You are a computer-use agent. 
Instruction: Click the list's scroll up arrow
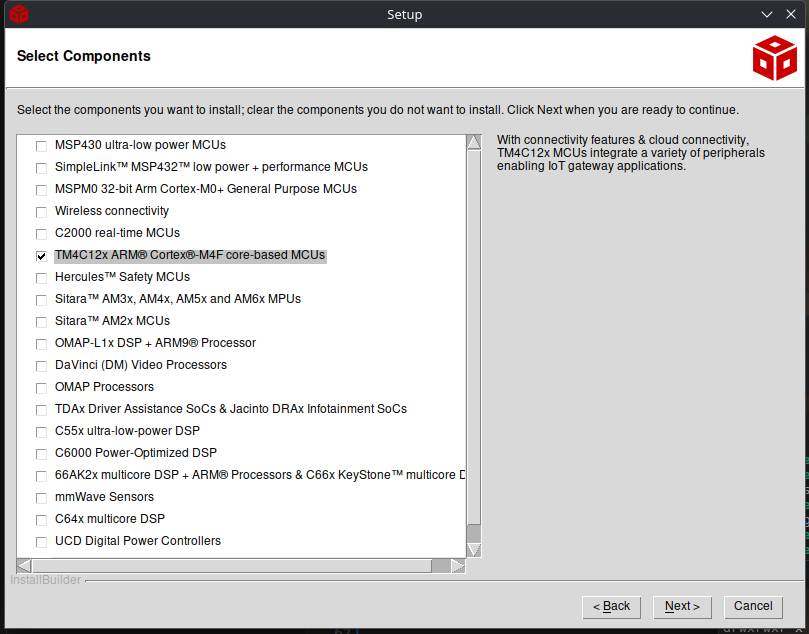pyautogui.click(x=474, y=142)
